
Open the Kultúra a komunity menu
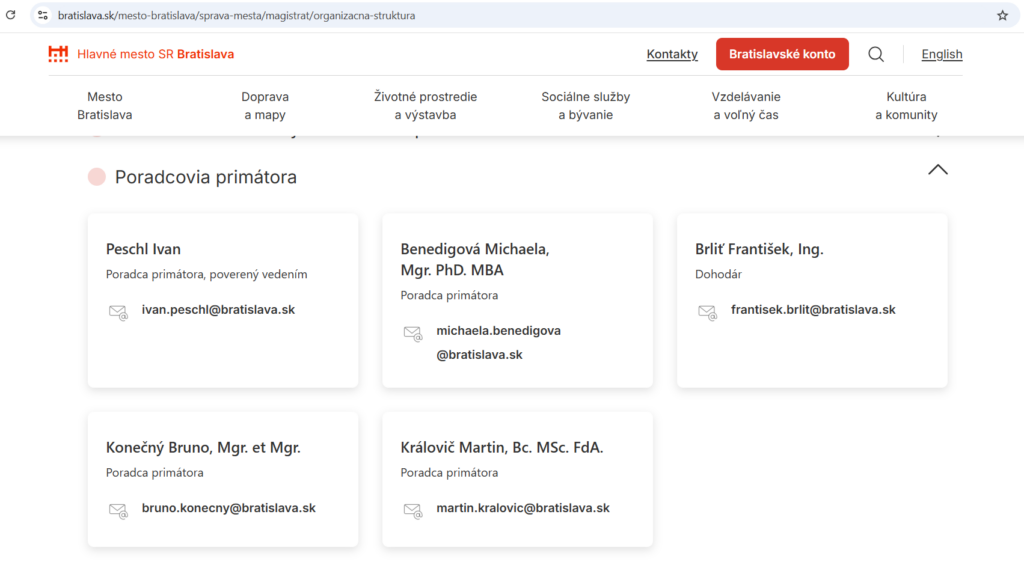coord(906,106)
